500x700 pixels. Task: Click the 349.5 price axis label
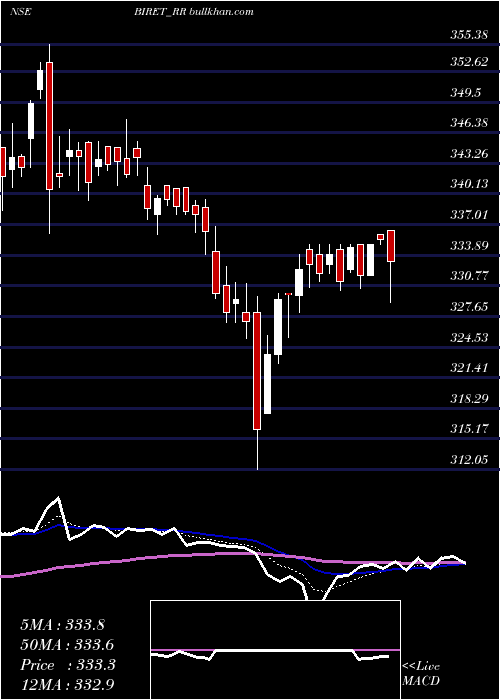coord(466,92)
